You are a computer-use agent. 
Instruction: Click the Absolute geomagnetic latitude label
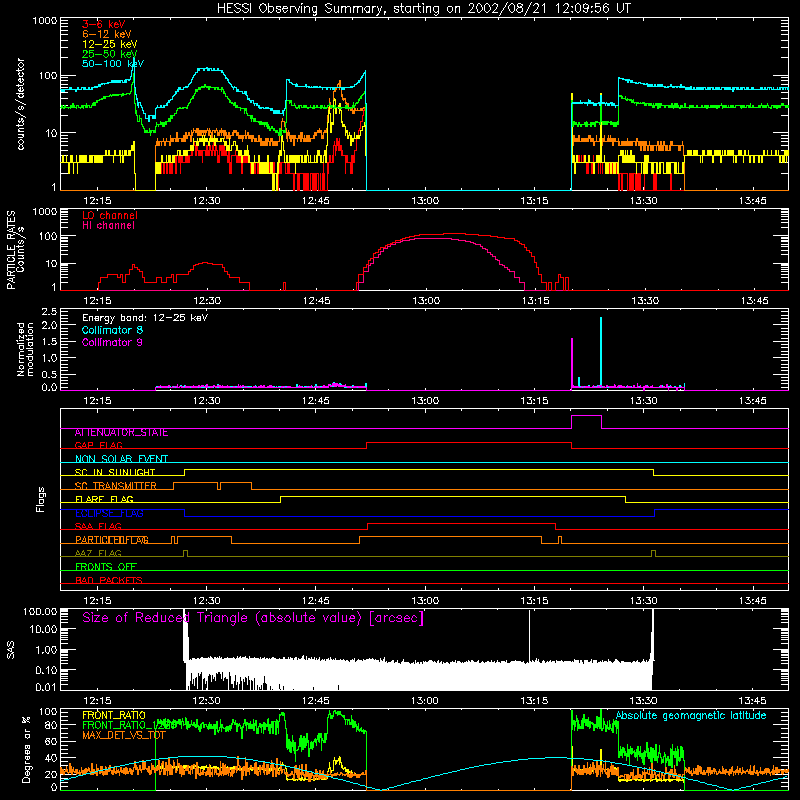coord(691,716)
